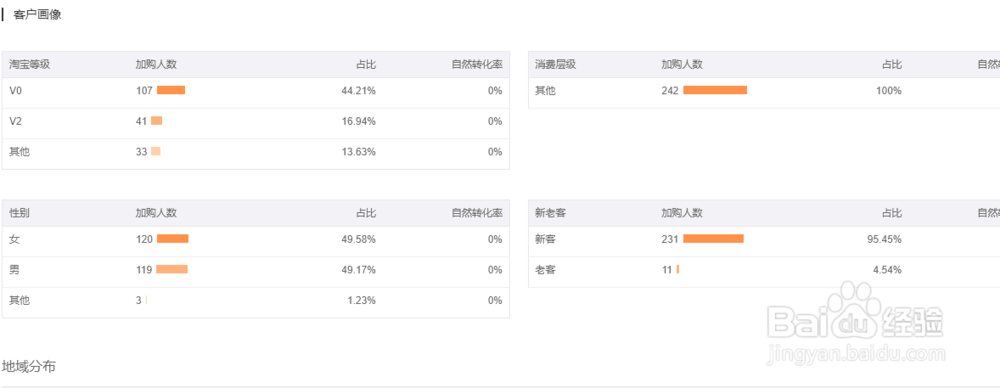Click the V2 level row label

(16, 121)
